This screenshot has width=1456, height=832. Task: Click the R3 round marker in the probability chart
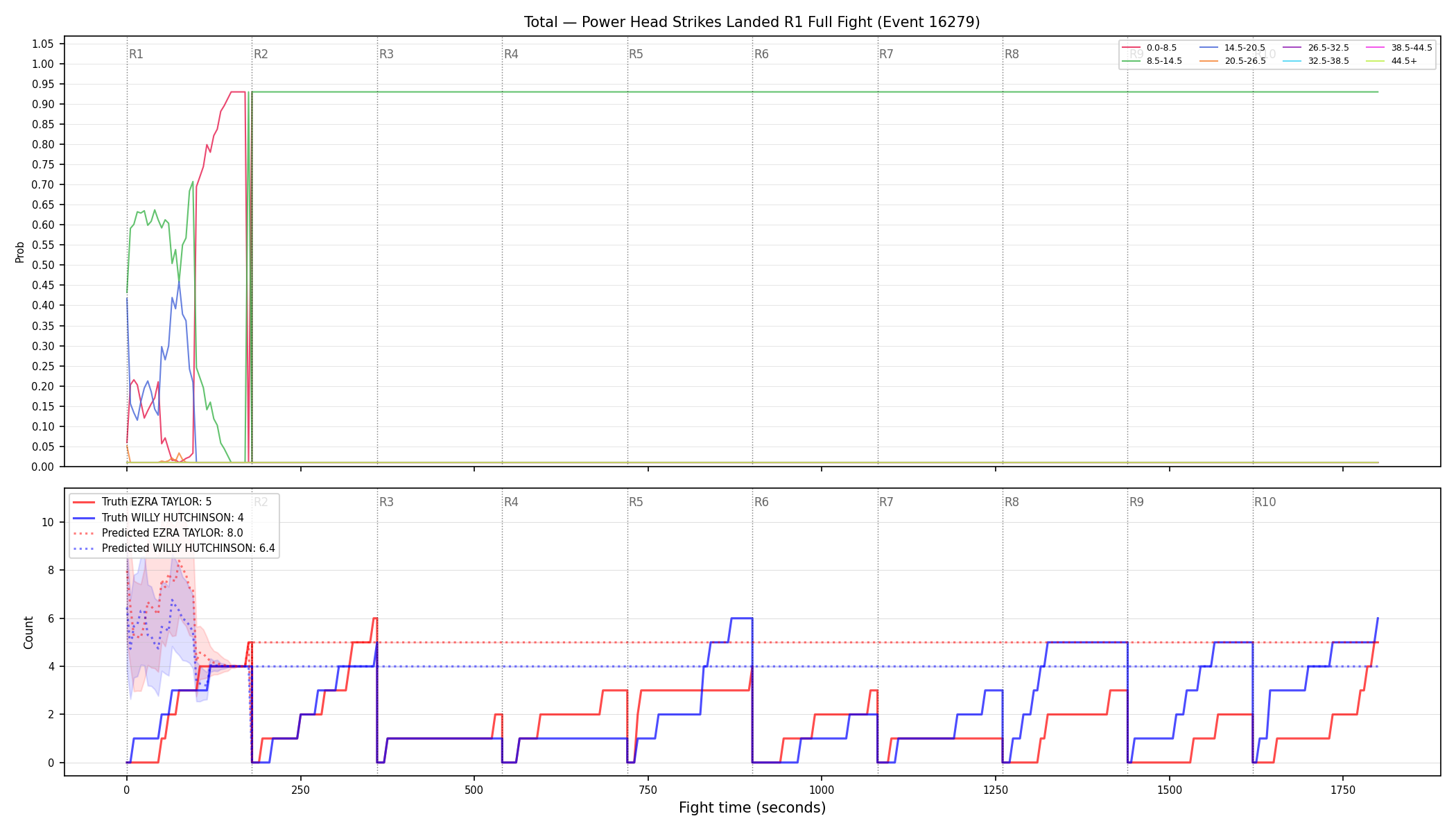click(x=386, y=54)
